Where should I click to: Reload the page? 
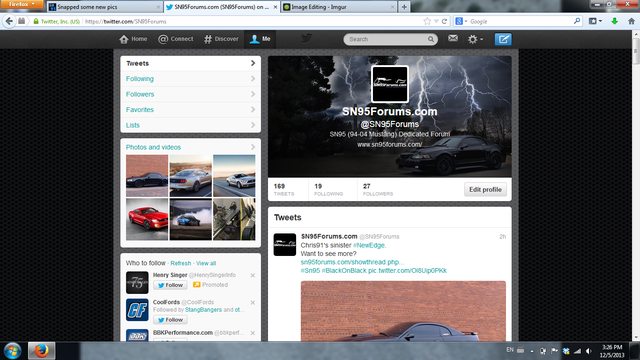click(444, 21)
